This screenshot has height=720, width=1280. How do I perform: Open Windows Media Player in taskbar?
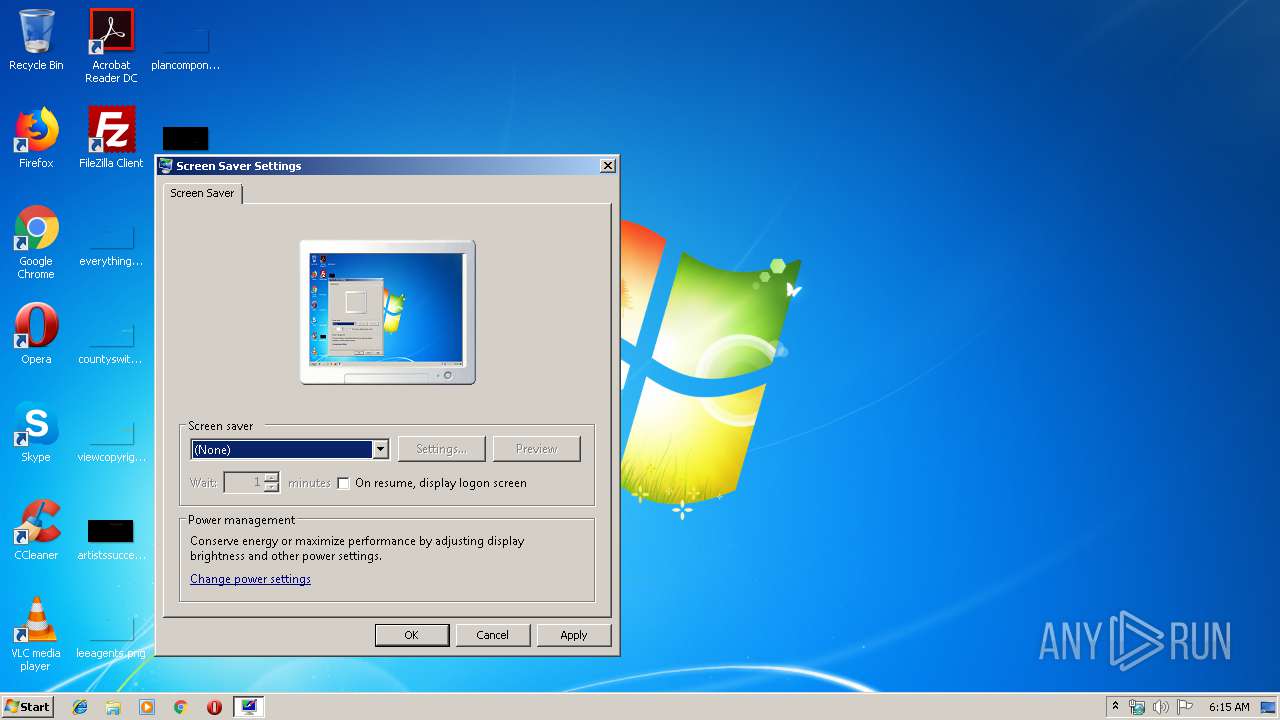(x=147, y=707)
